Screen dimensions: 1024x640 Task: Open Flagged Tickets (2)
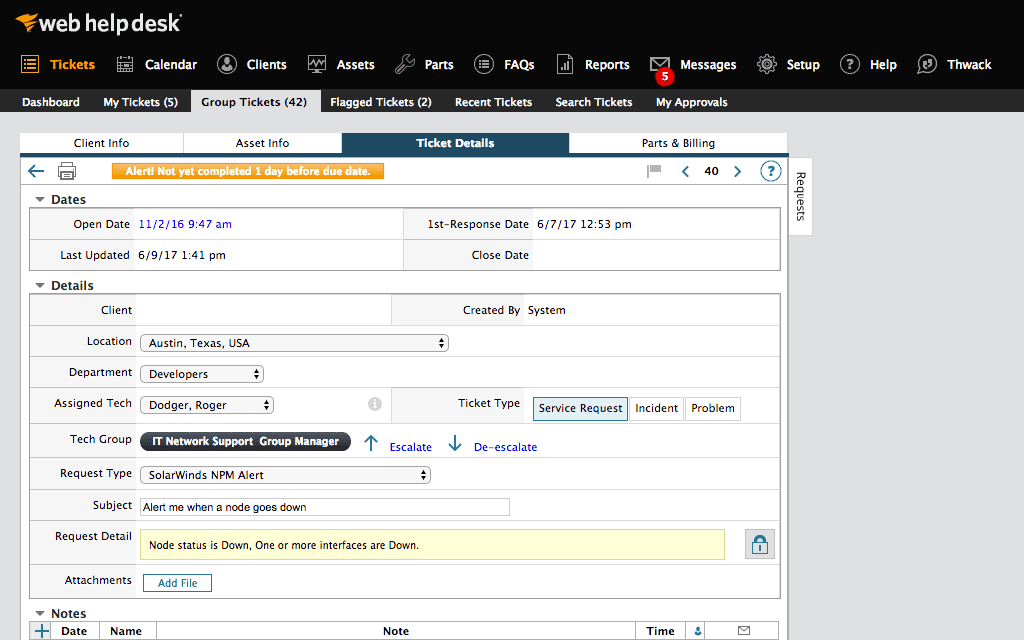click(x=381, y=102)
